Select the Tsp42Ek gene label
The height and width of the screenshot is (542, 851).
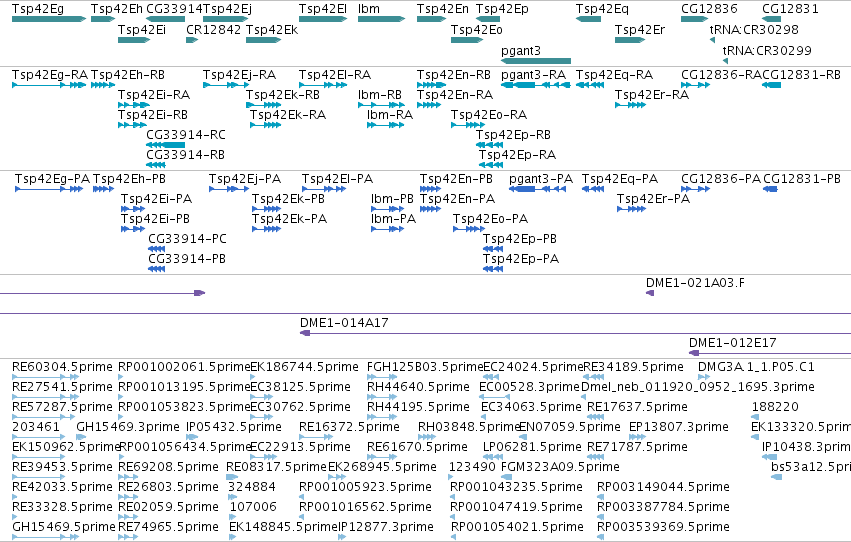pos(272,29)
